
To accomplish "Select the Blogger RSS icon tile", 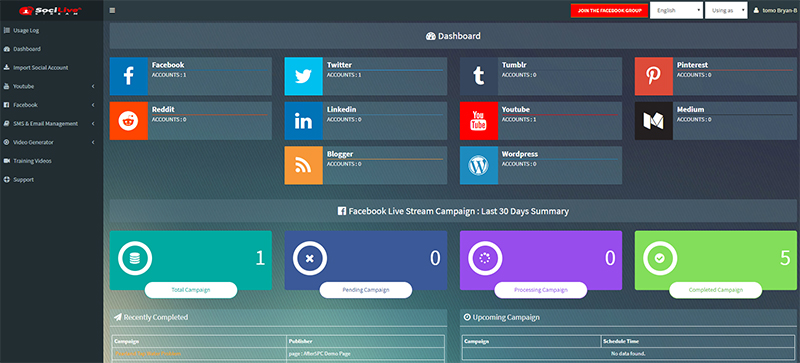I will pyautogui.click(x=304, y=165).
